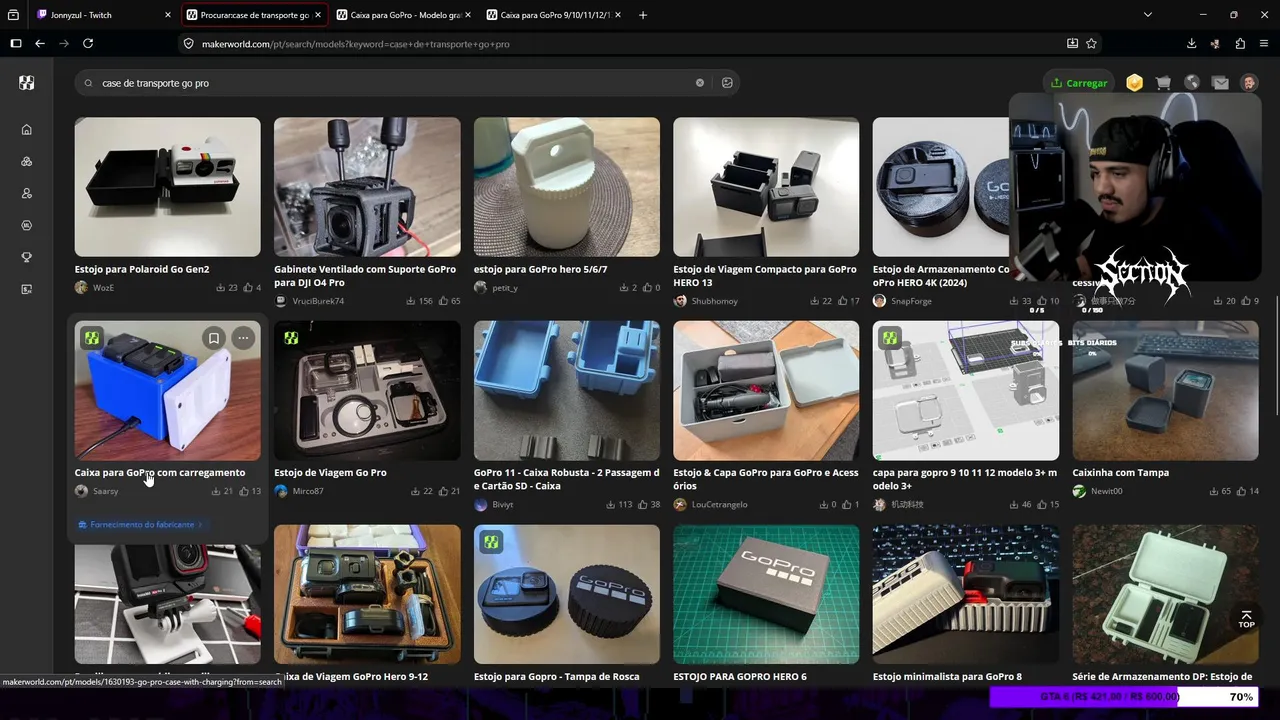Go back to the previous page

pyautogui.click(x=40, y=44)
